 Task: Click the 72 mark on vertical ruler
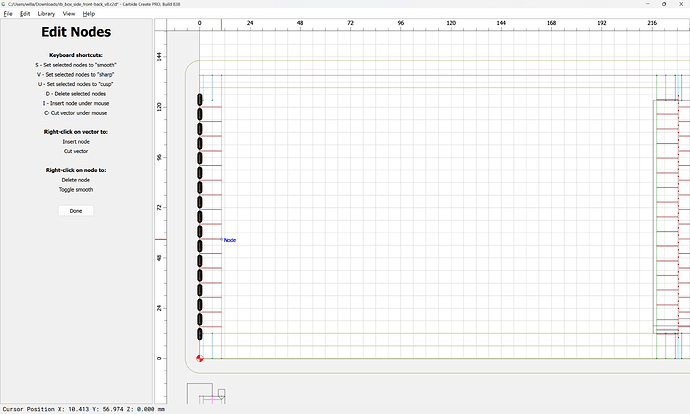coord(160,207)
